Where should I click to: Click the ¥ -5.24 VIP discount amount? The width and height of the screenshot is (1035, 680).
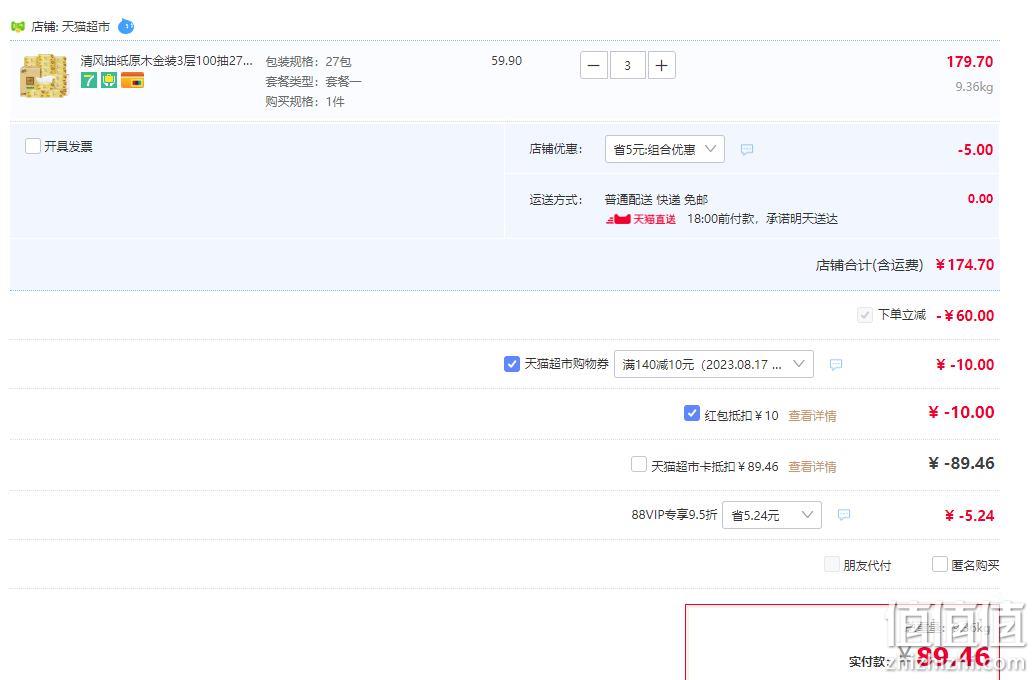coord(969,516)
